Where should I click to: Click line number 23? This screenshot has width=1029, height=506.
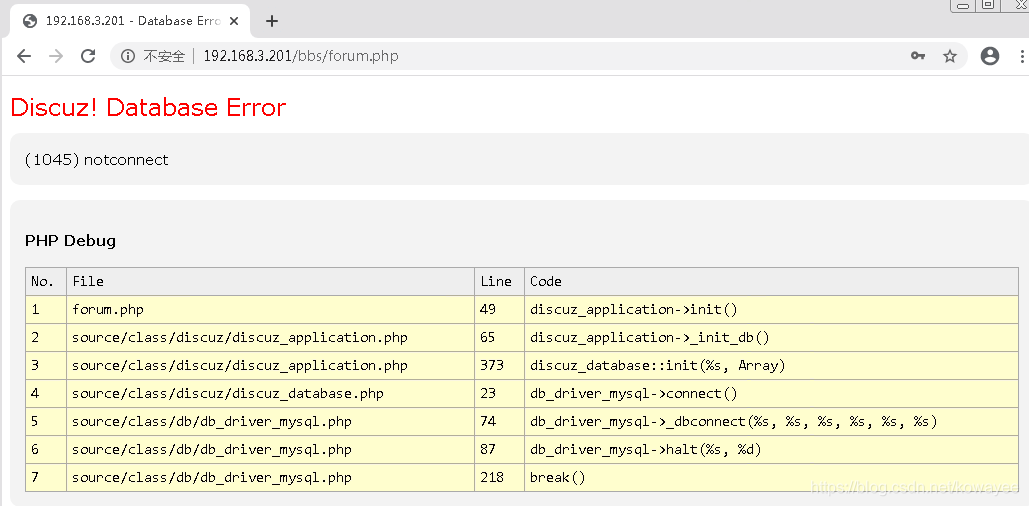(x=499, y=394)
